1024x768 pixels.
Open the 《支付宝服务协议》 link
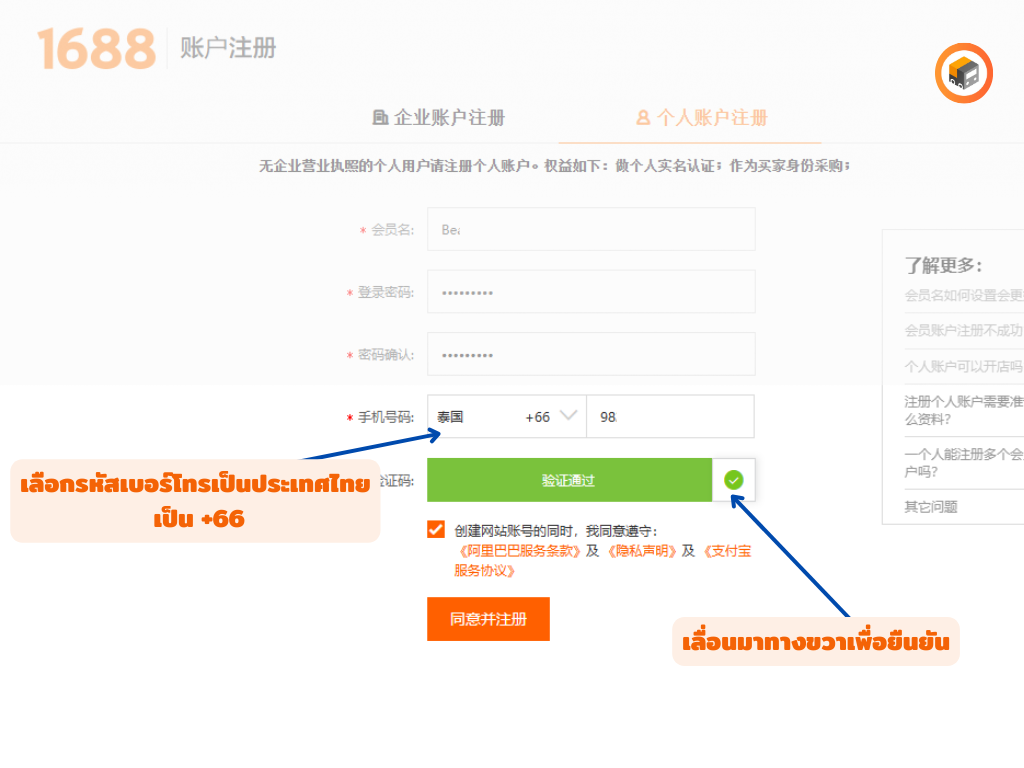point(726,551)
